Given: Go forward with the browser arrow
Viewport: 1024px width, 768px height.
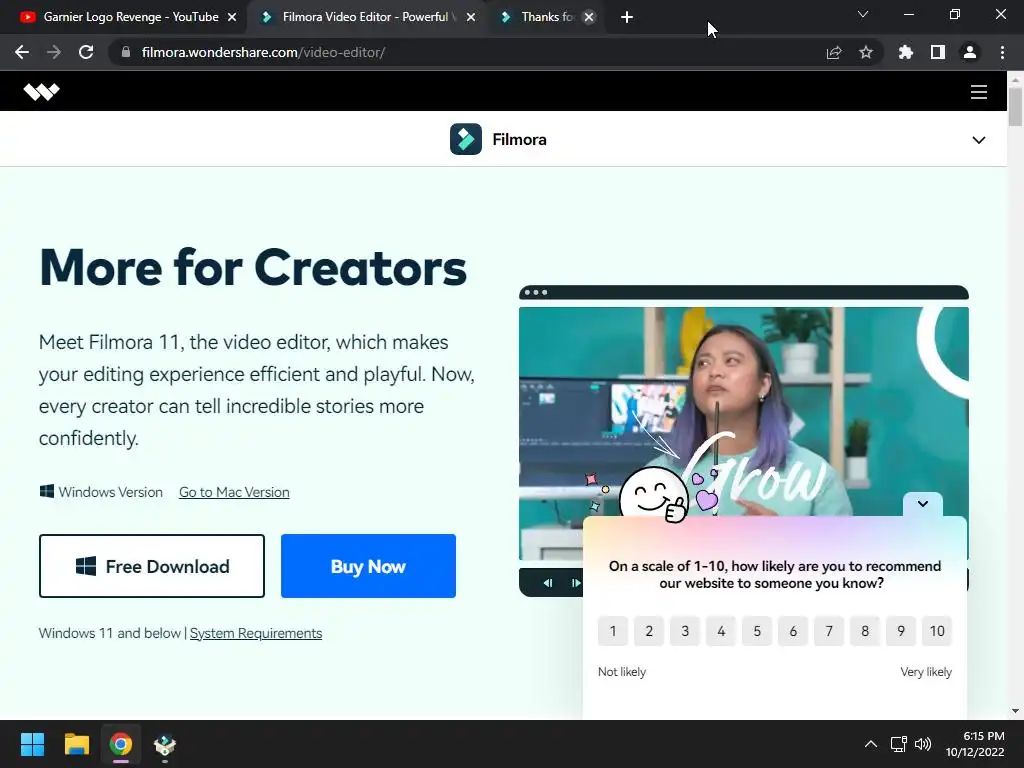Looking at the screenshot, I should (x=54, y=52).
